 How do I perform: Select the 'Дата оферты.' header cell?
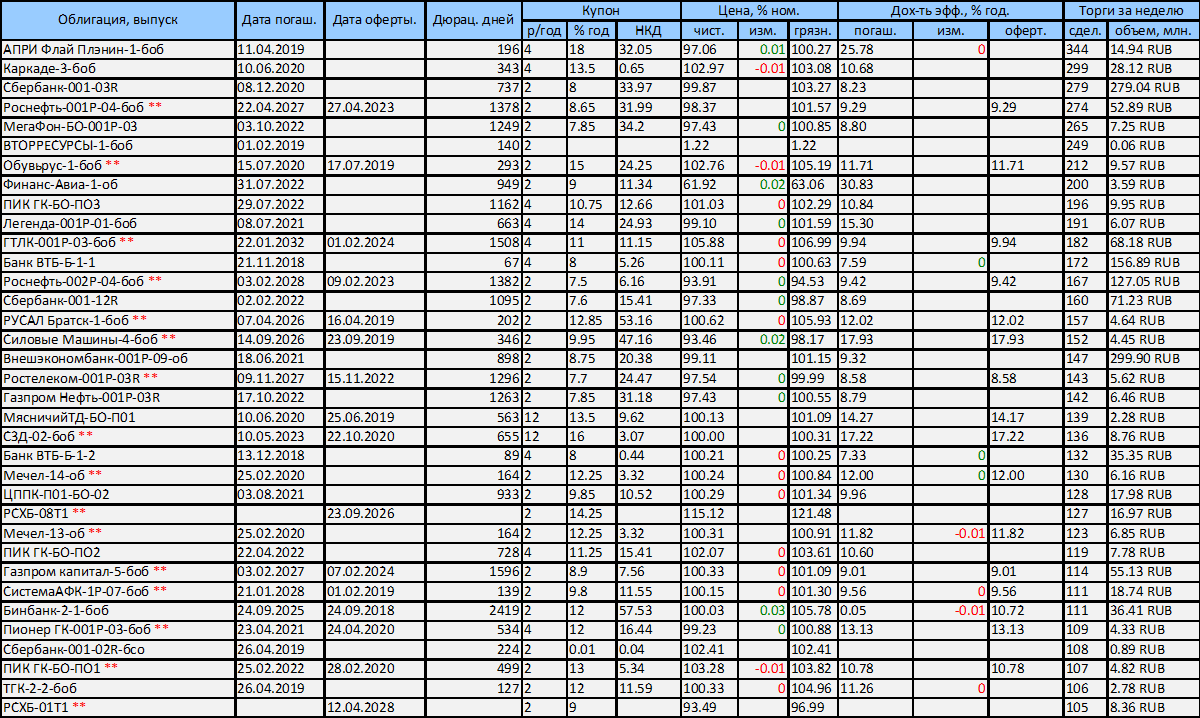tap(375, 20)
